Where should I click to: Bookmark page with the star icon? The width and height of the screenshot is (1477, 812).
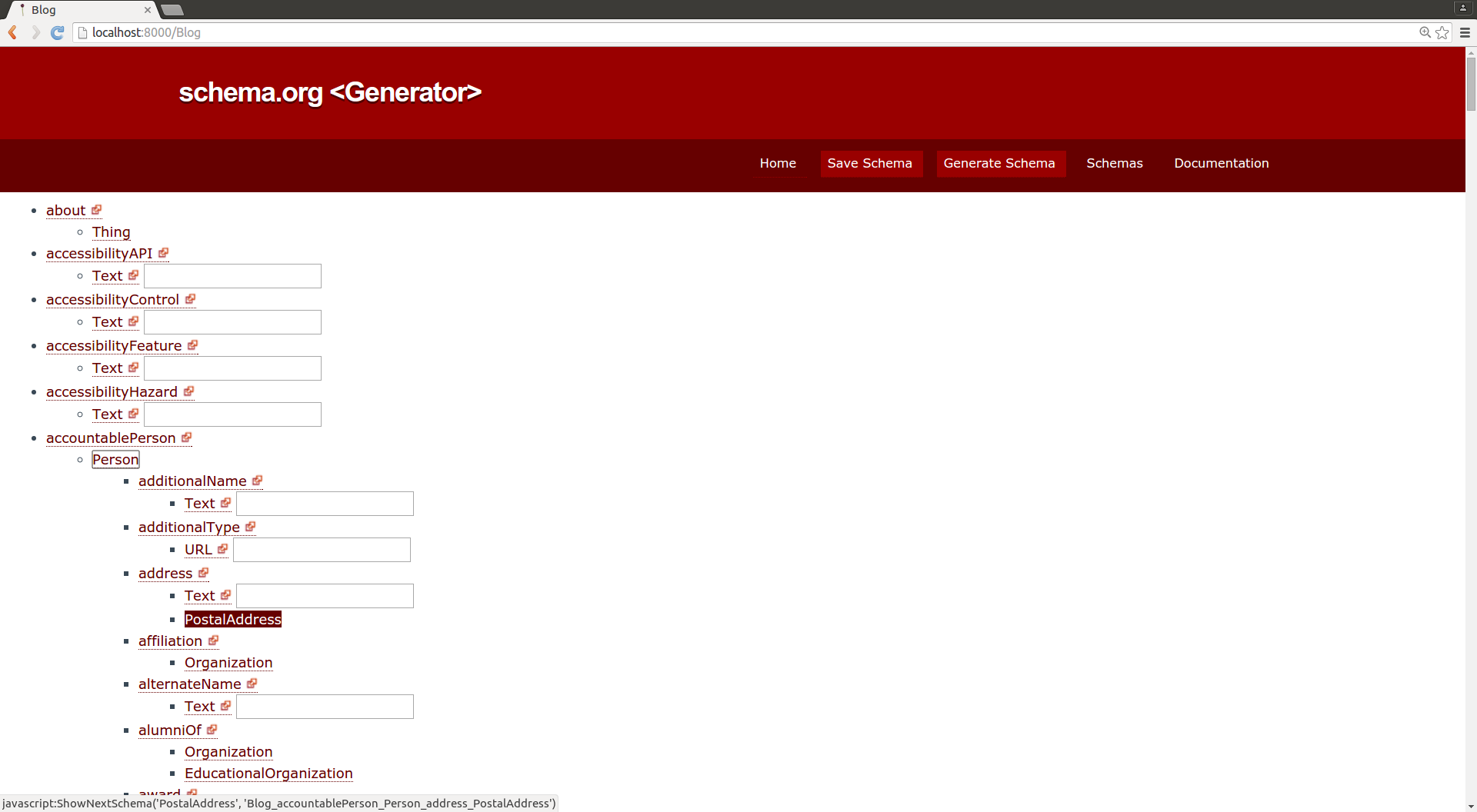click(x=1442, y=32)
